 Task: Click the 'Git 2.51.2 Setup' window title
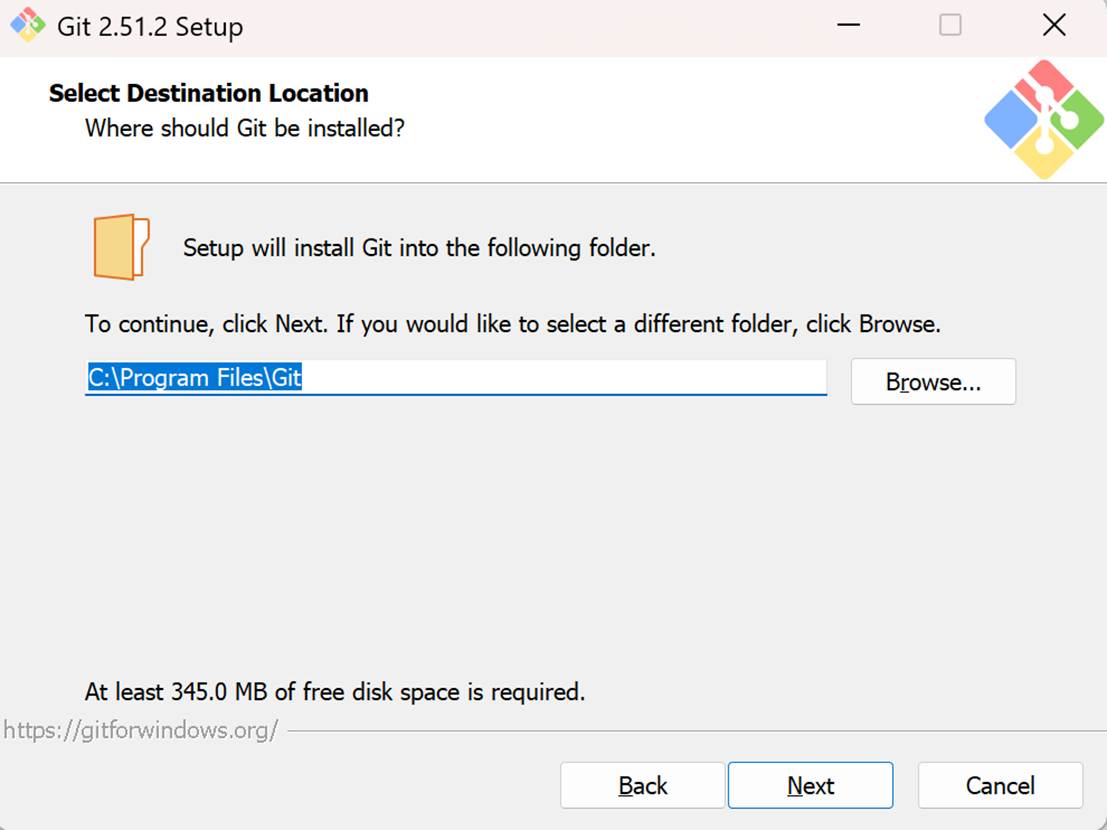coord(150,27)
